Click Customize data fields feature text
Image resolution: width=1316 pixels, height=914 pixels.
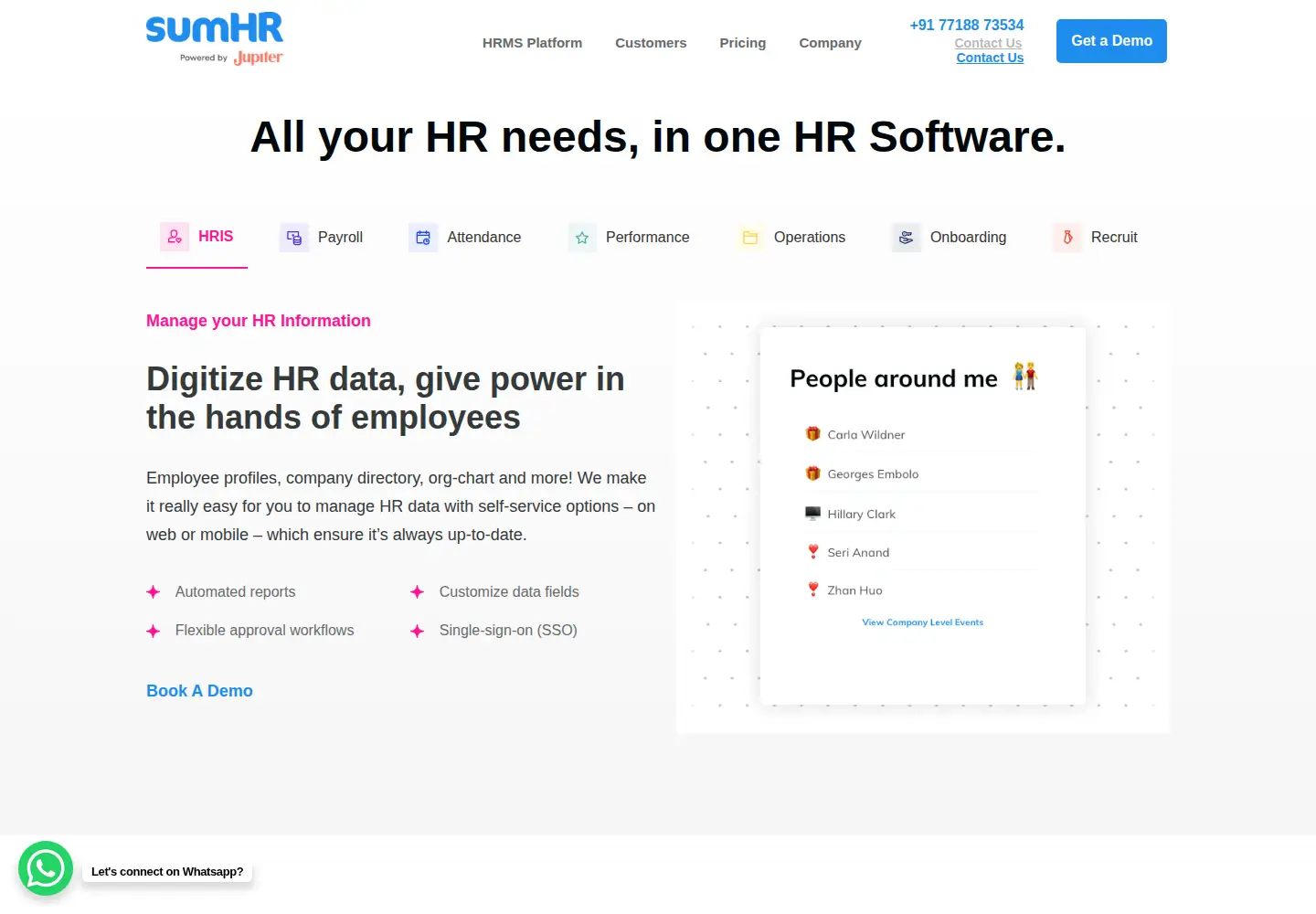coord(509,592)
